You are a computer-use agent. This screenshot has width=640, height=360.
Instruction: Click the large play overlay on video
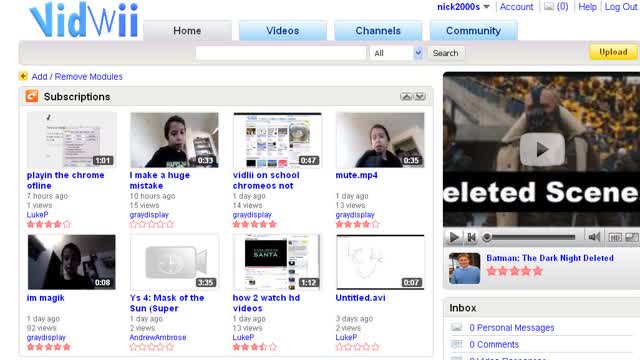pos(542,149)
